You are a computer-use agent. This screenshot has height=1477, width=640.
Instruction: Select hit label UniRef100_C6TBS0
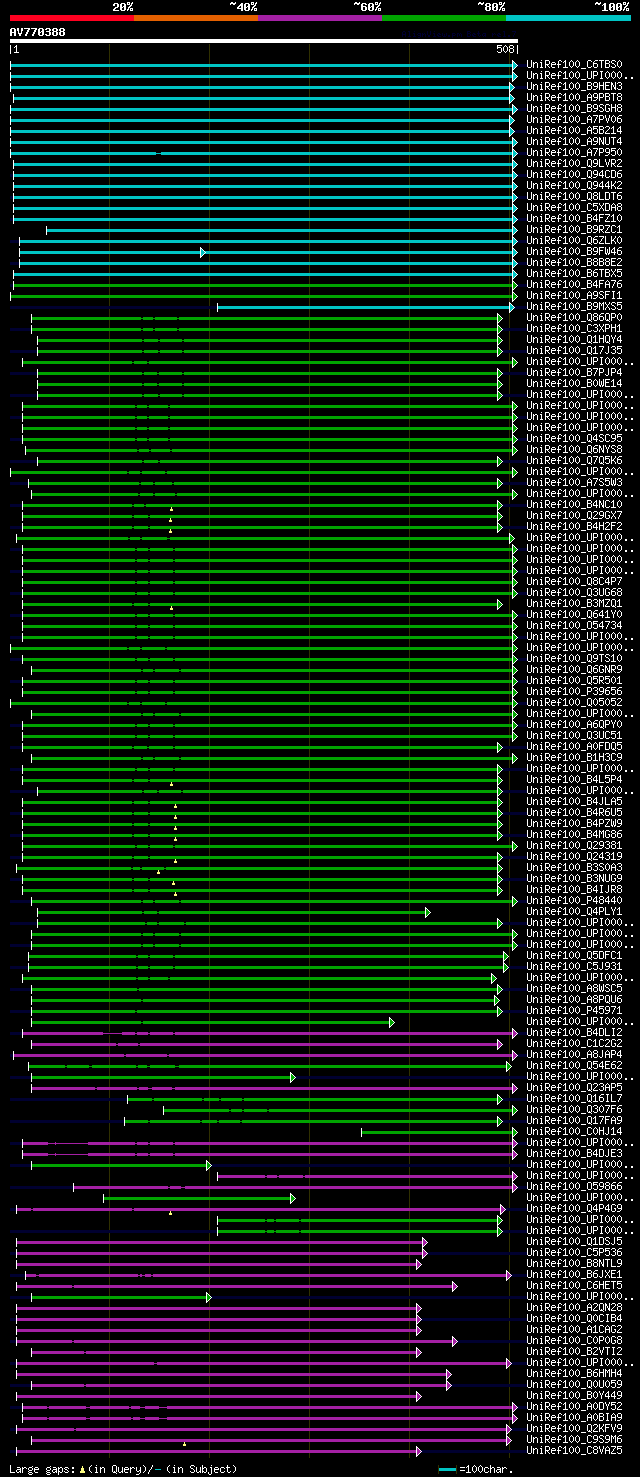pos(573,65)
